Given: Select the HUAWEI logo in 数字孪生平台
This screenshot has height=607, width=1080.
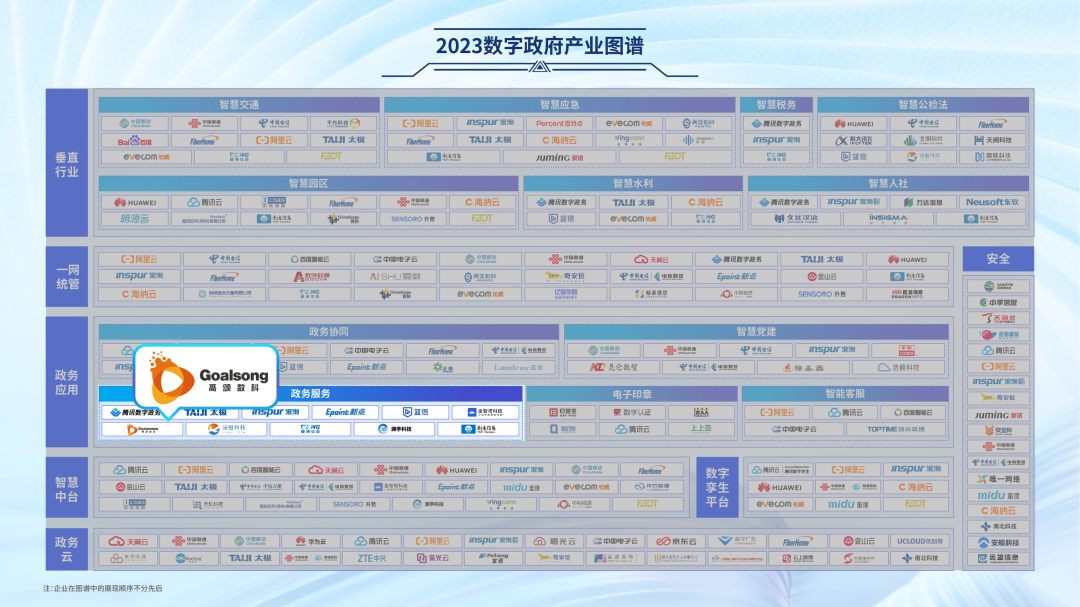Looking at the screenshot, I should (780, 487).
